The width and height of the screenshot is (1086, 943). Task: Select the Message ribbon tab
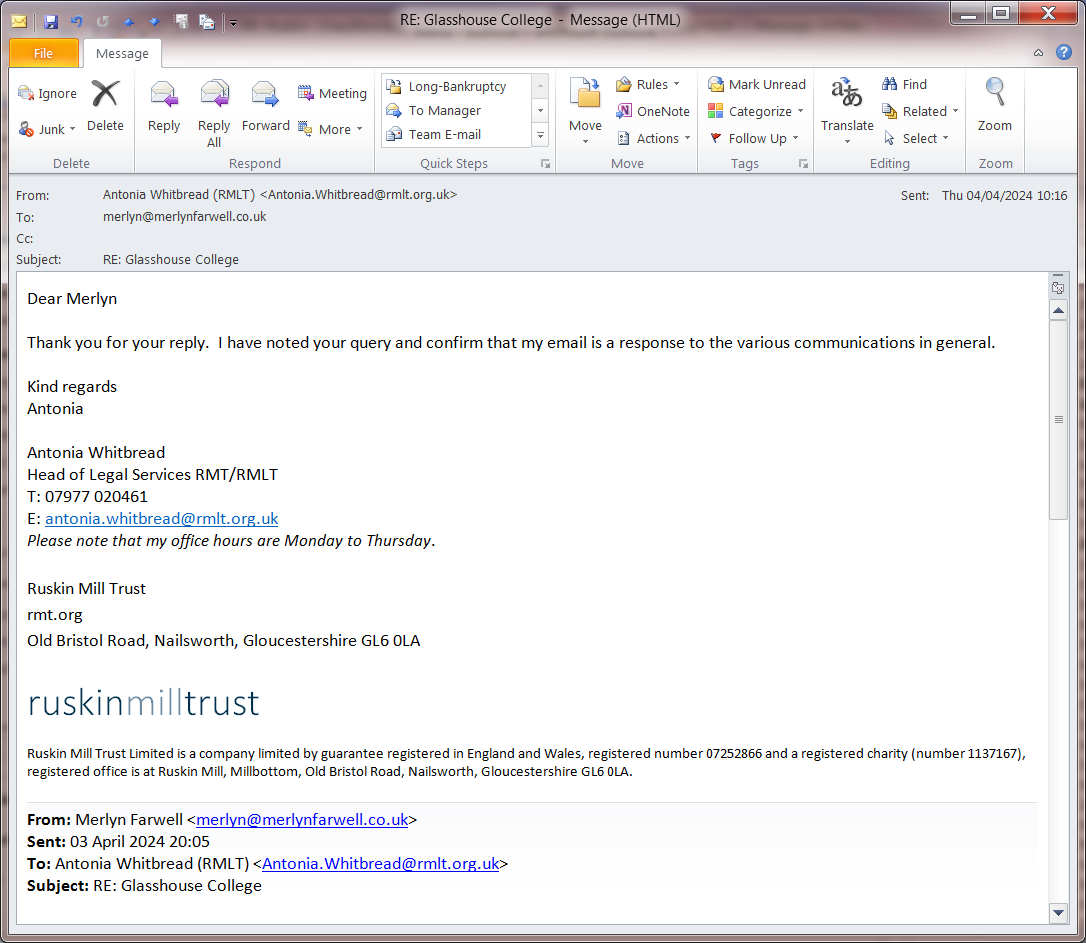click(122, 53)
